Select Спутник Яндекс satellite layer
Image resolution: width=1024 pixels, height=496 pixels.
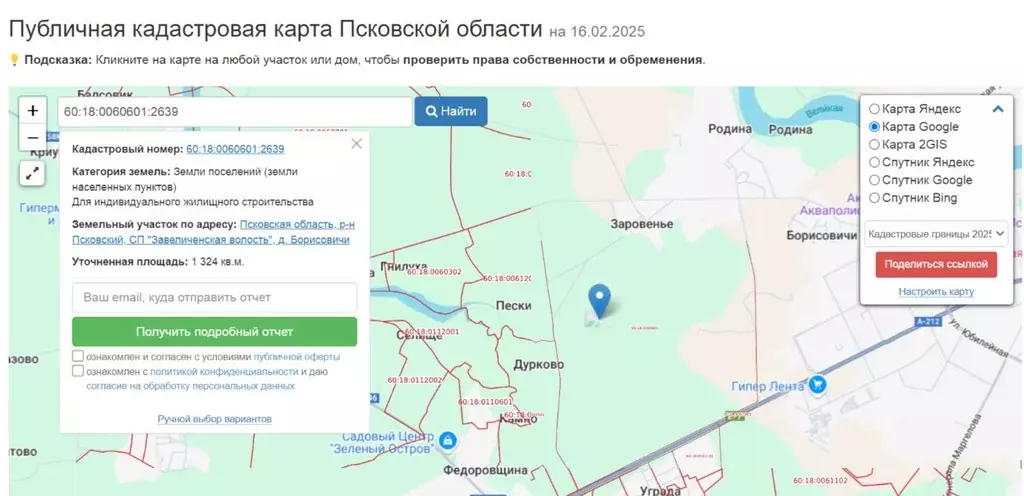pos(874,162)
